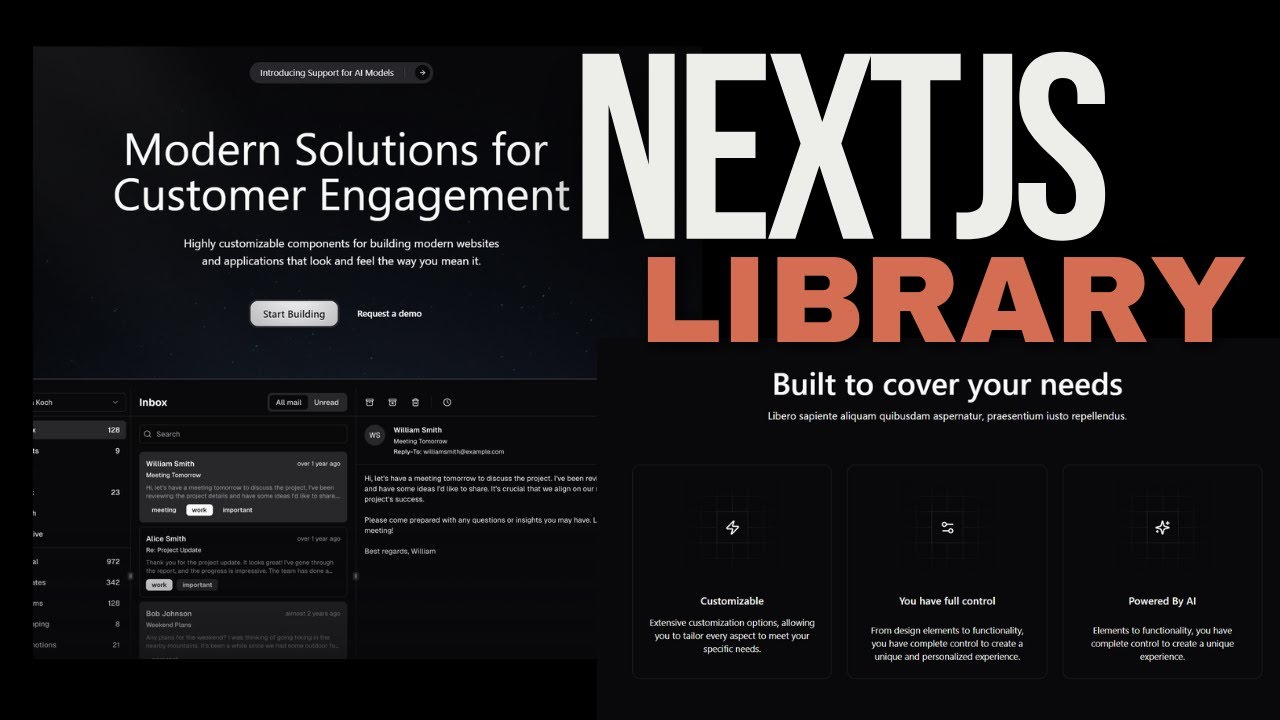
Task: Open Alice Smith's Re: Project Update email
Action: [x=243, y=561]
